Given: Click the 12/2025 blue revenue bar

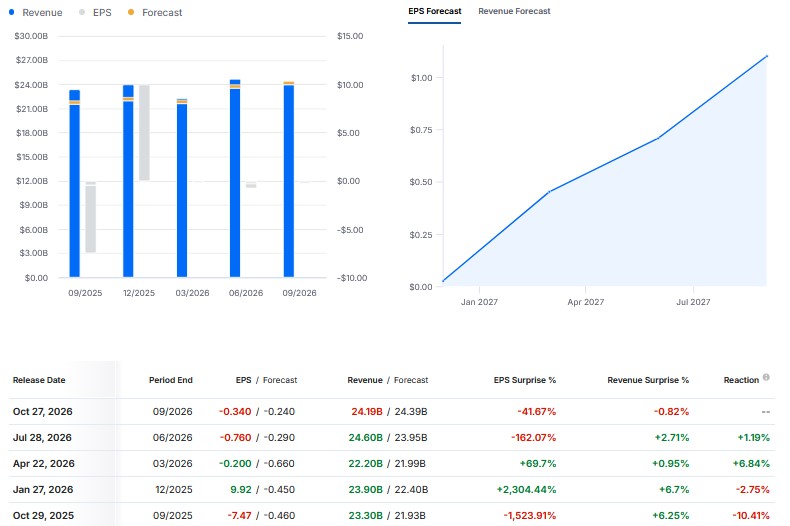Looking at the screenshot, I should (x=128, y=181).
